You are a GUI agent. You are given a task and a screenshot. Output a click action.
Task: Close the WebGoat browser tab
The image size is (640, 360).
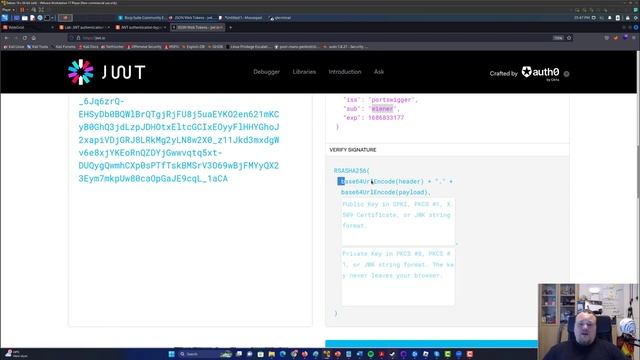[52, 27]
